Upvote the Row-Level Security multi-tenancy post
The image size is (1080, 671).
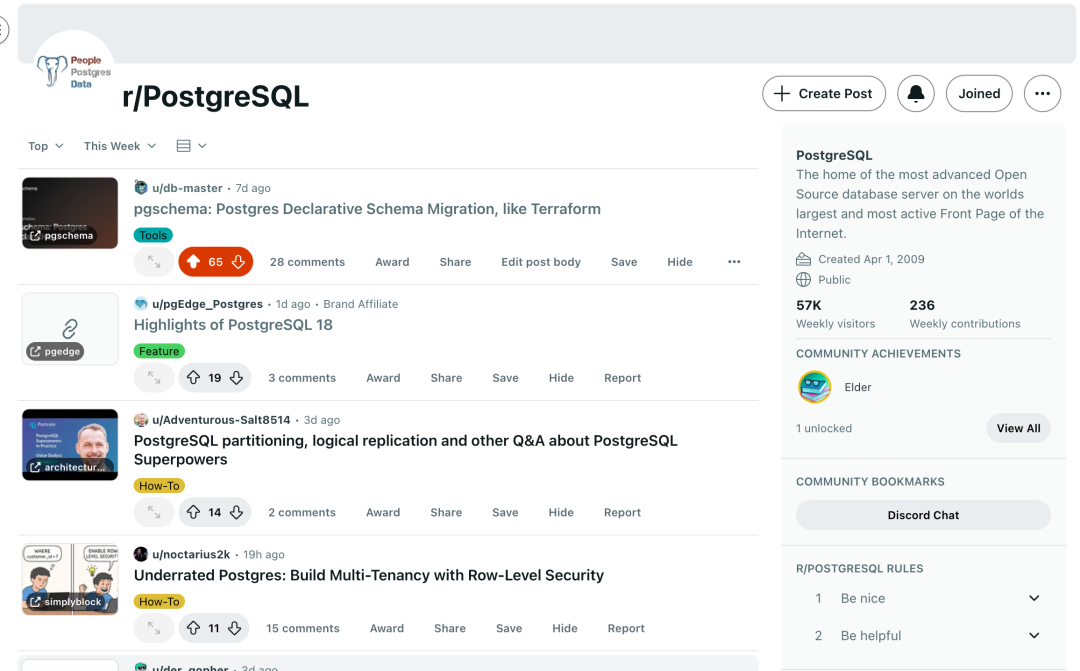tap(194, 628)
